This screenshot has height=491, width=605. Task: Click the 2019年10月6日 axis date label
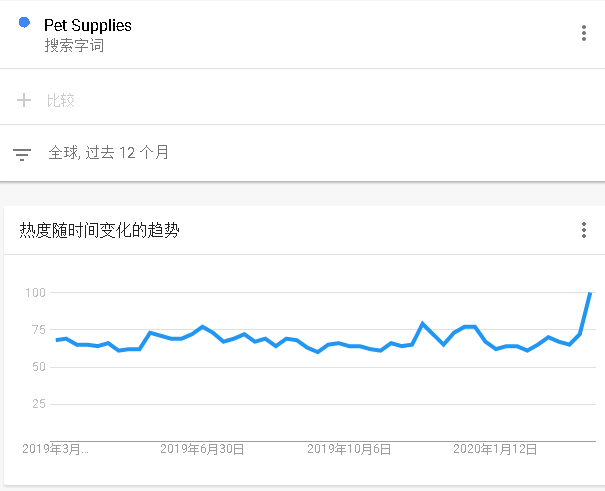point(349,449)
